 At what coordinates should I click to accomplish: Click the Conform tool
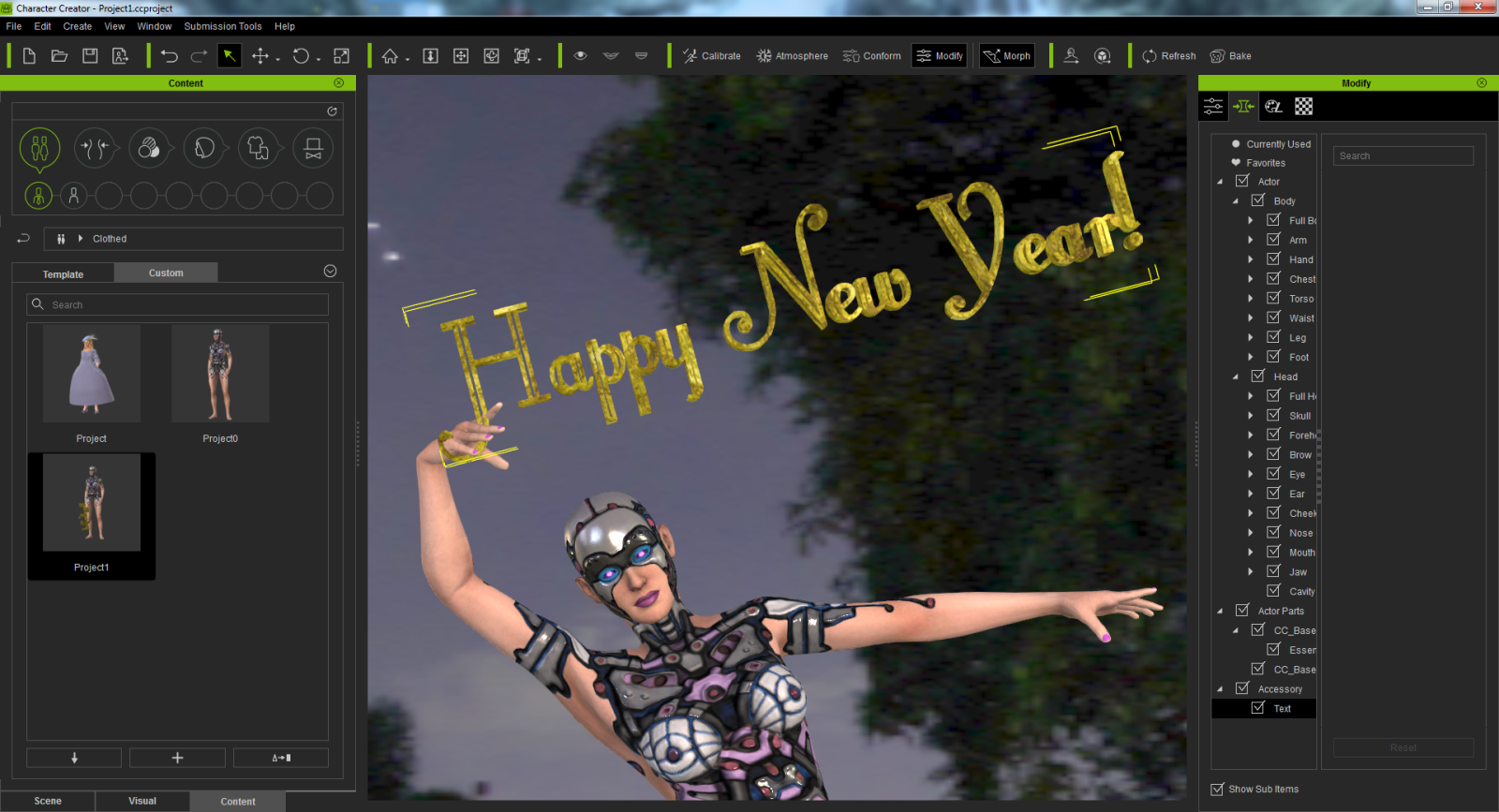click(872, 56)
